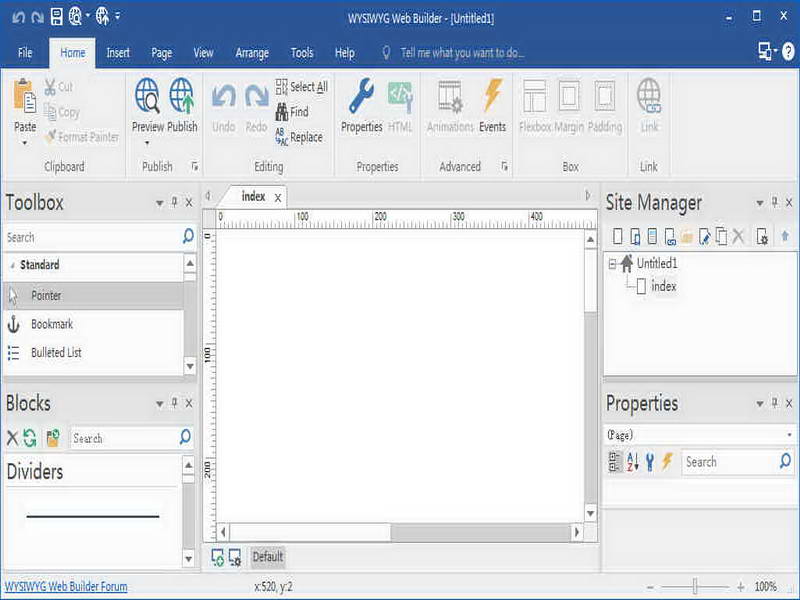
Task: Click the large Undo arrow in Editing group
Action: coord(223,96)
